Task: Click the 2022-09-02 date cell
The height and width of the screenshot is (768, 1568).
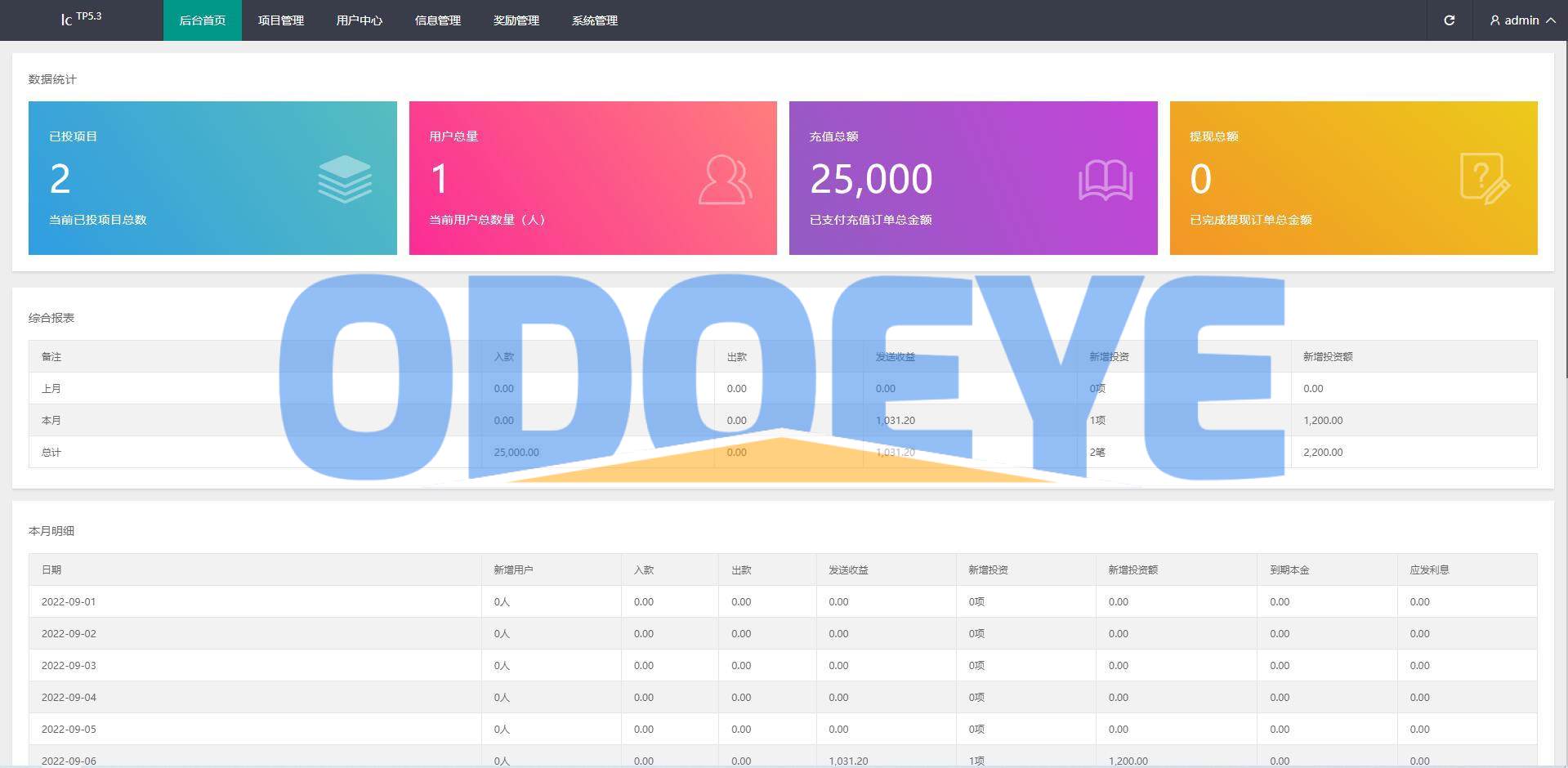Action: click(69, 634)
